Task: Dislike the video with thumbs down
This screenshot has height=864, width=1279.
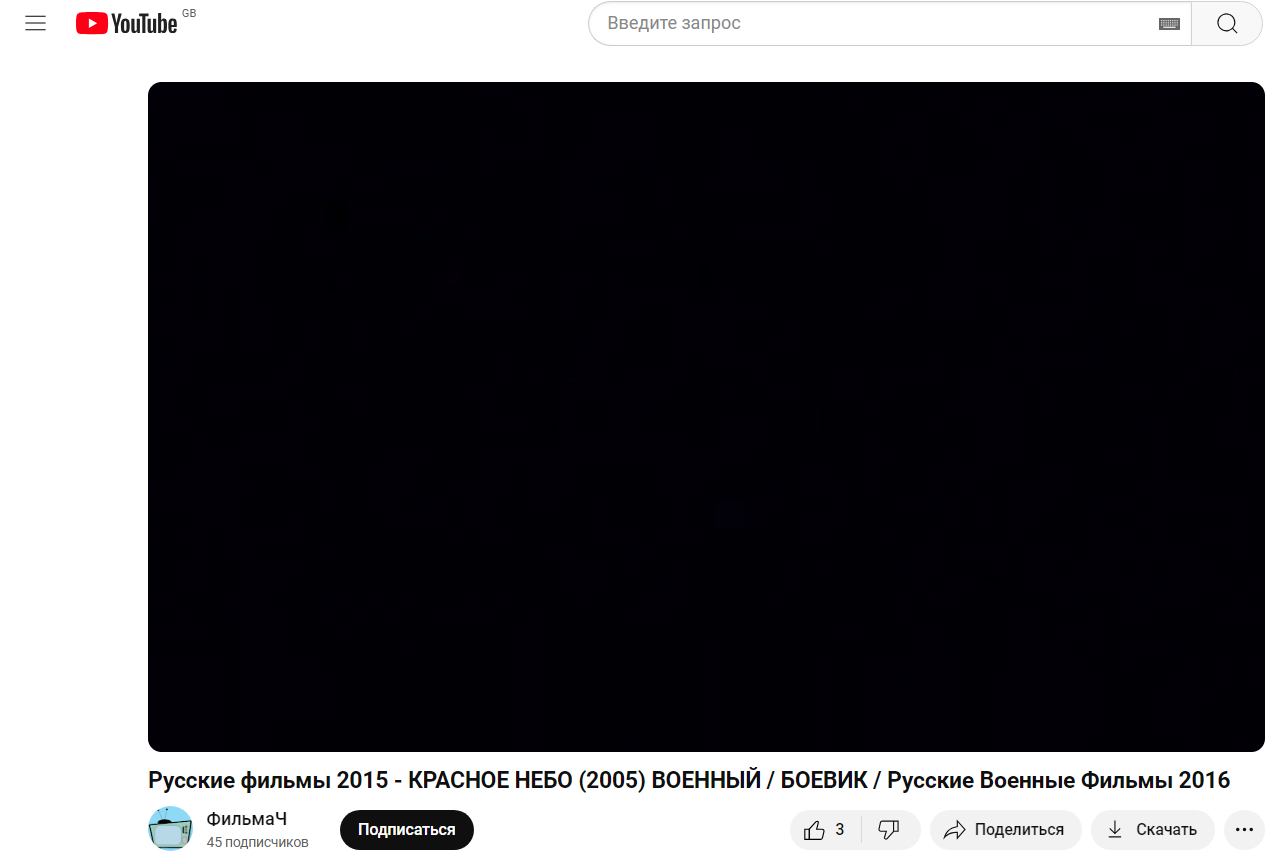Action: coord(889,830)
